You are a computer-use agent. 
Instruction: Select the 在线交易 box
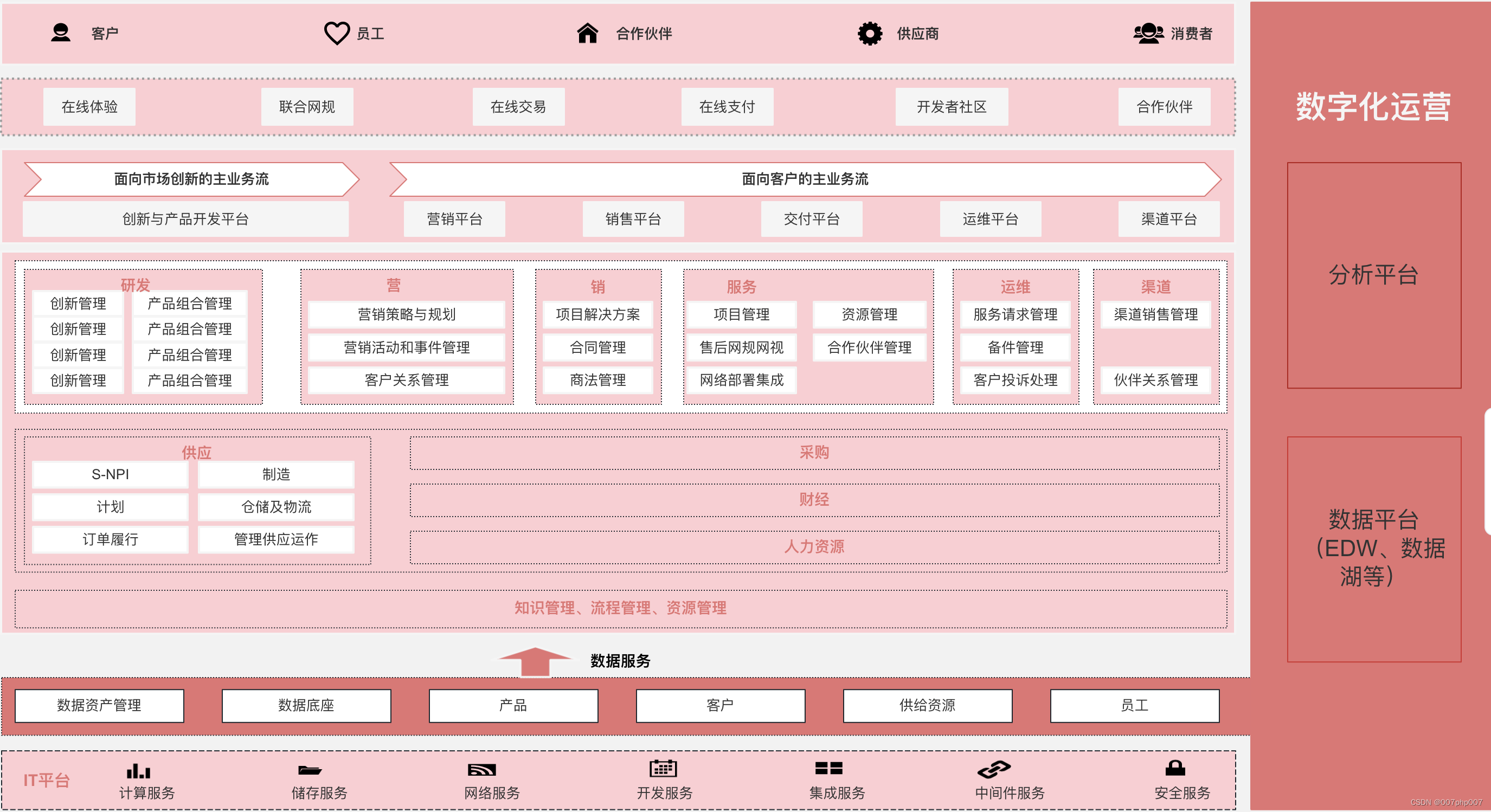(519, 107)
